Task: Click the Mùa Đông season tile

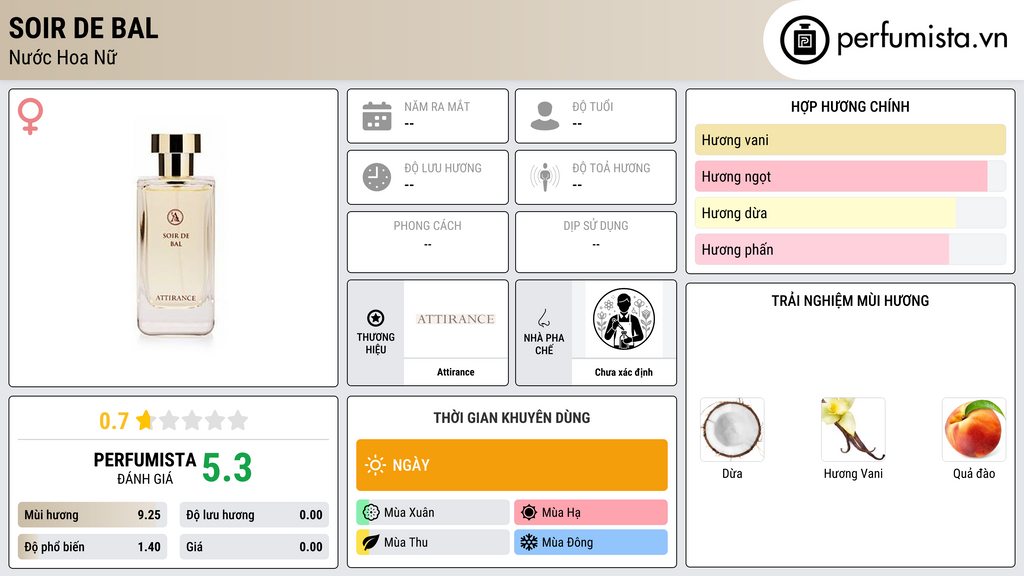Action: pyautogui.click(x=591, y=542)
